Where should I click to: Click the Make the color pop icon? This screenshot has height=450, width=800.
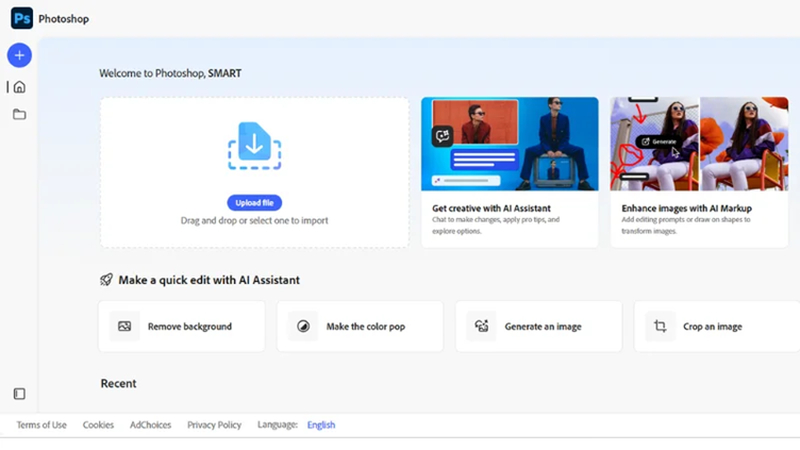pyautogui.click(x=303, y=327)
